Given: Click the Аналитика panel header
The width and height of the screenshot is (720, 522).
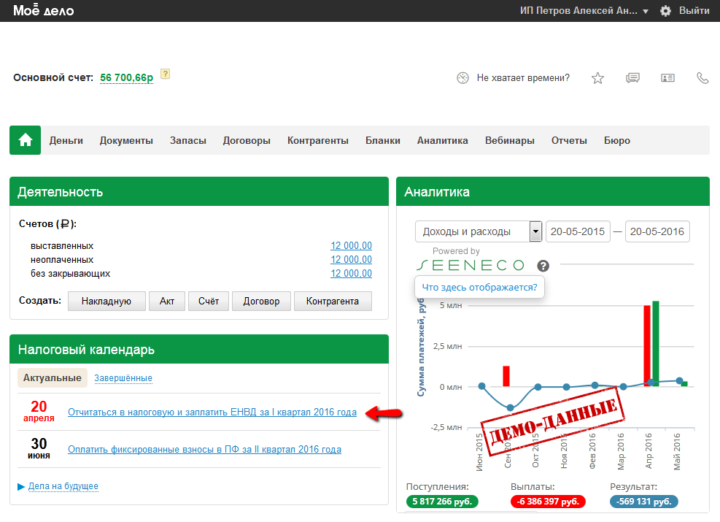Looking at the screenshot, I should coord(553,191).
